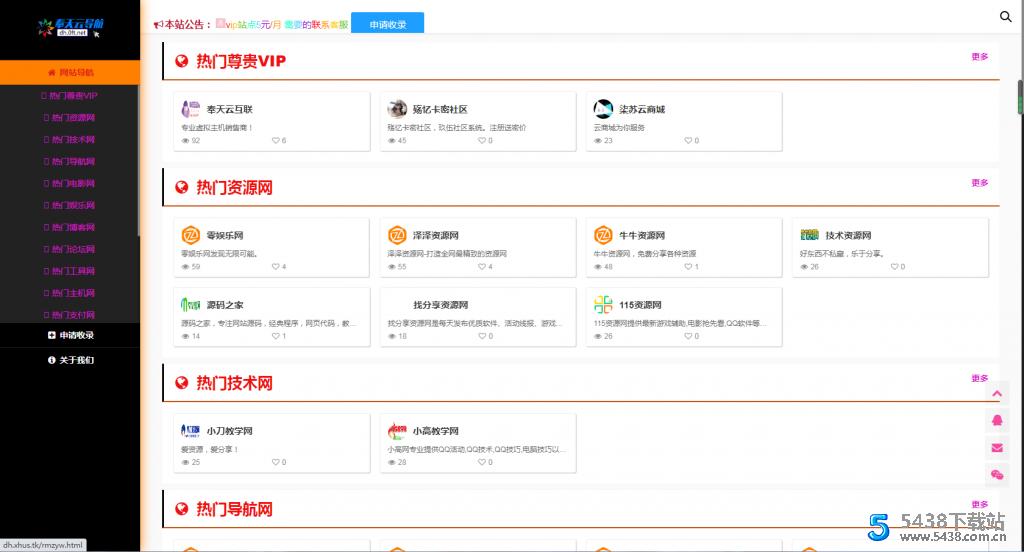Viewport: 1024px width, 552px height.
Task: Click the 热门导航网 section heading
Action: 234,509
